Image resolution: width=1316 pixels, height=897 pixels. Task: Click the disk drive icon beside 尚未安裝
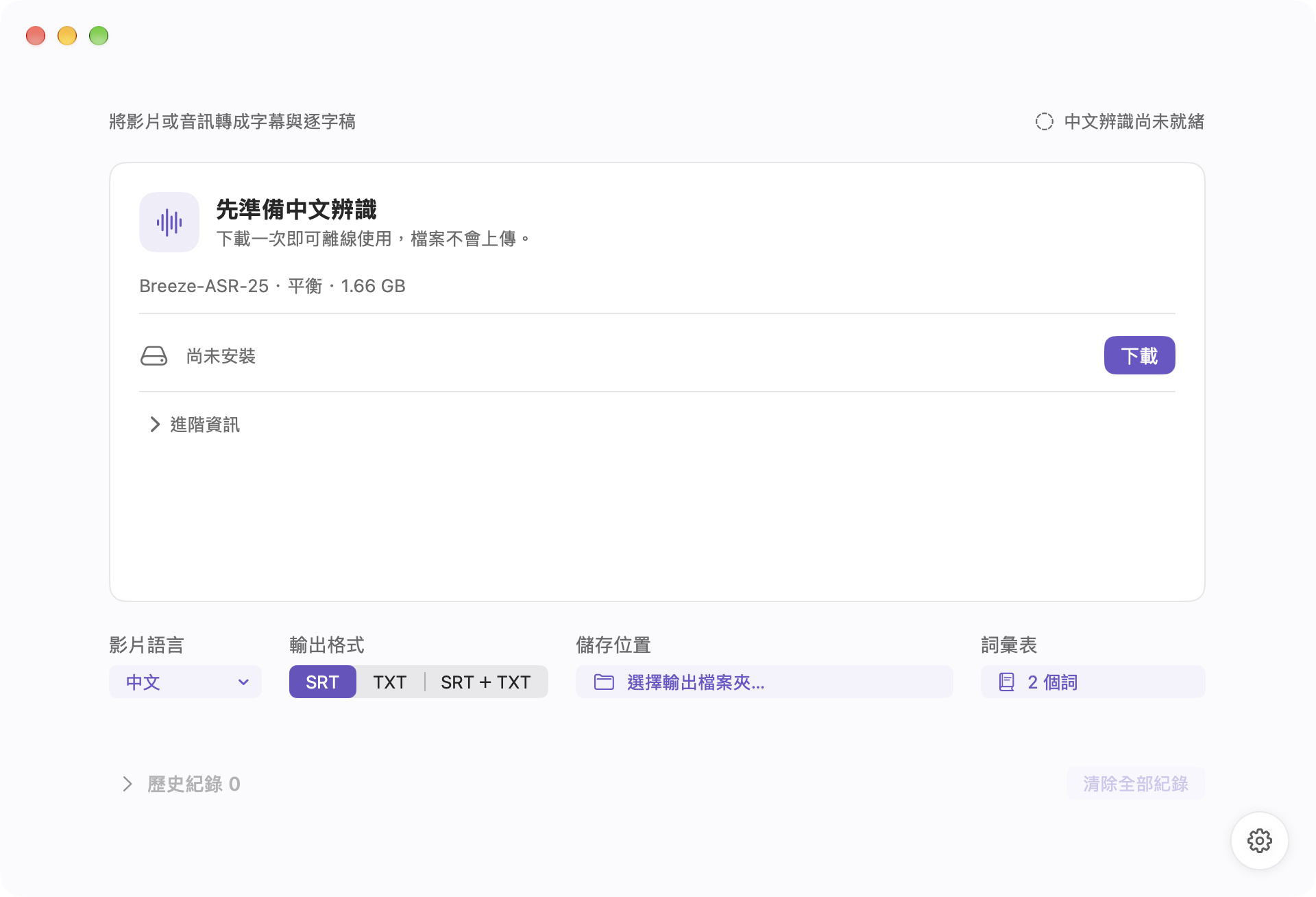(x=154, y=356)
